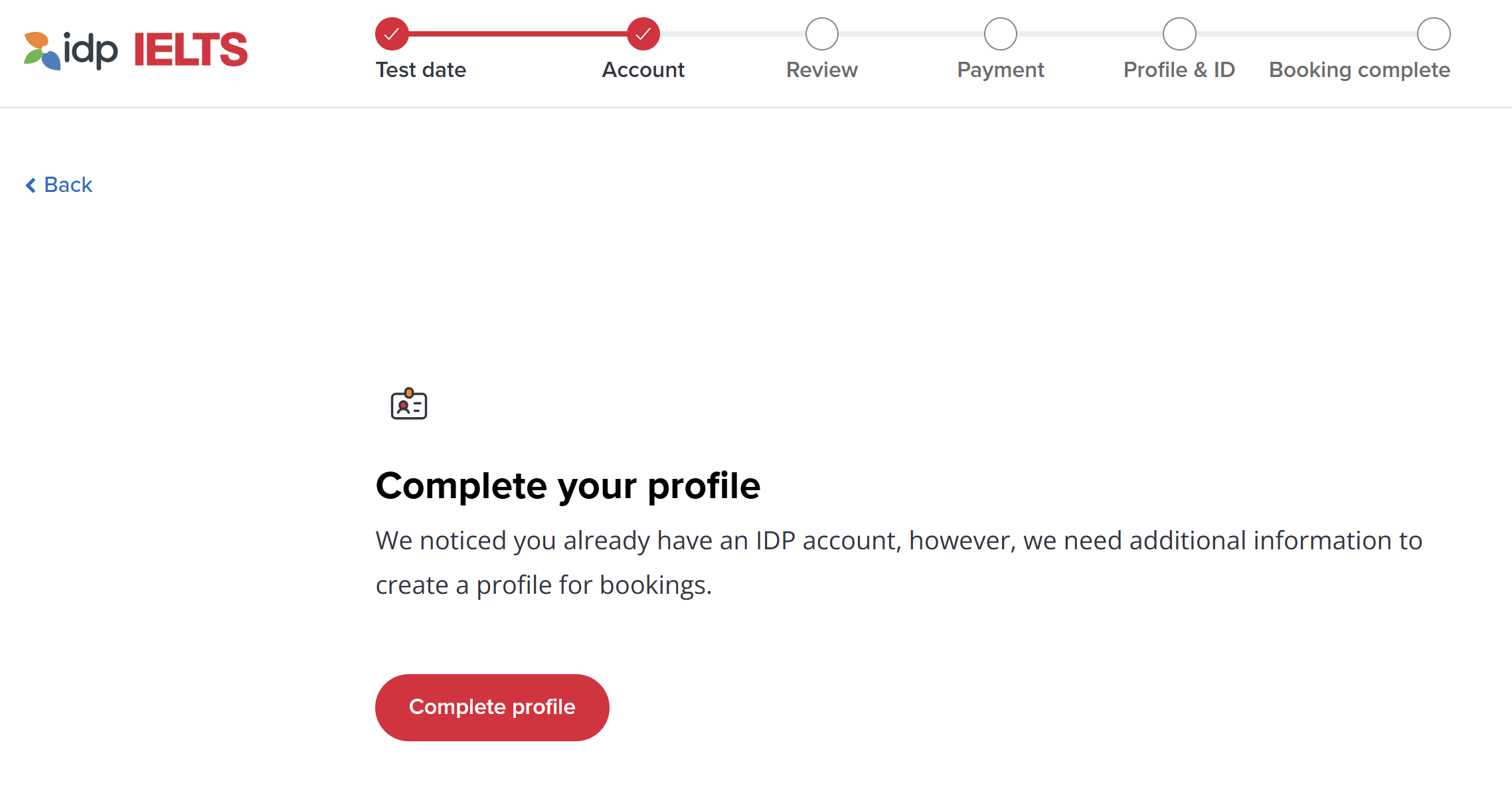Click the idp leaf logo icon
The height and width of the screenshot is (811, 1512).
41,50
